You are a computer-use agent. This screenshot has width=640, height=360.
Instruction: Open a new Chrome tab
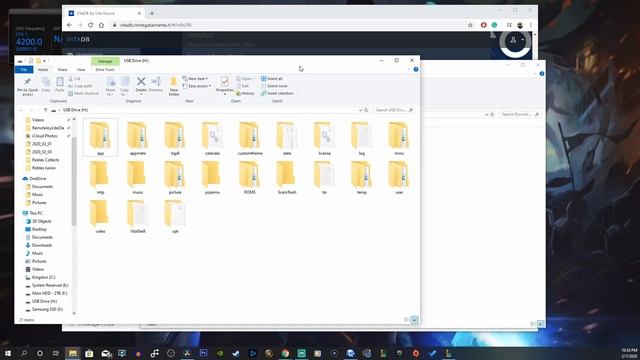pyautogui.click(x=152, y=13)
